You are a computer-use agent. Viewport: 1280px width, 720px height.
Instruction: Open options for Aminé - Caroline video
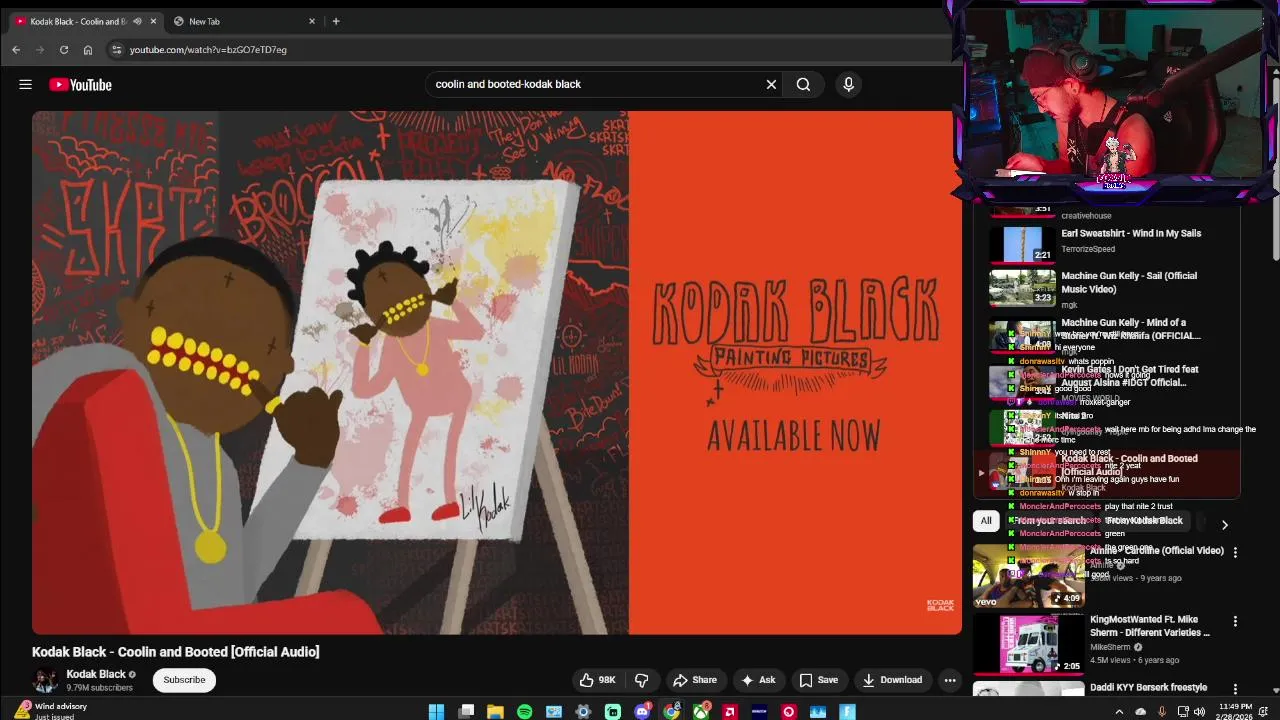click(x=1235, y=552)
